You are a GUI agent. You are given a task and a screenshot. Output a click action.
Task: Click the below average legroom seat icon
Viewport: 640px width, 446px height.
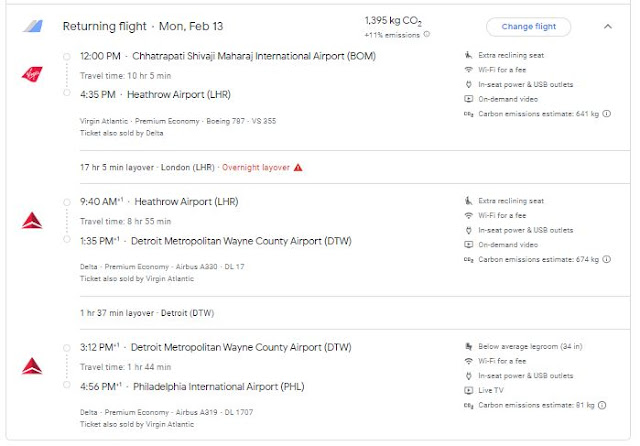(x=469, y=347)
